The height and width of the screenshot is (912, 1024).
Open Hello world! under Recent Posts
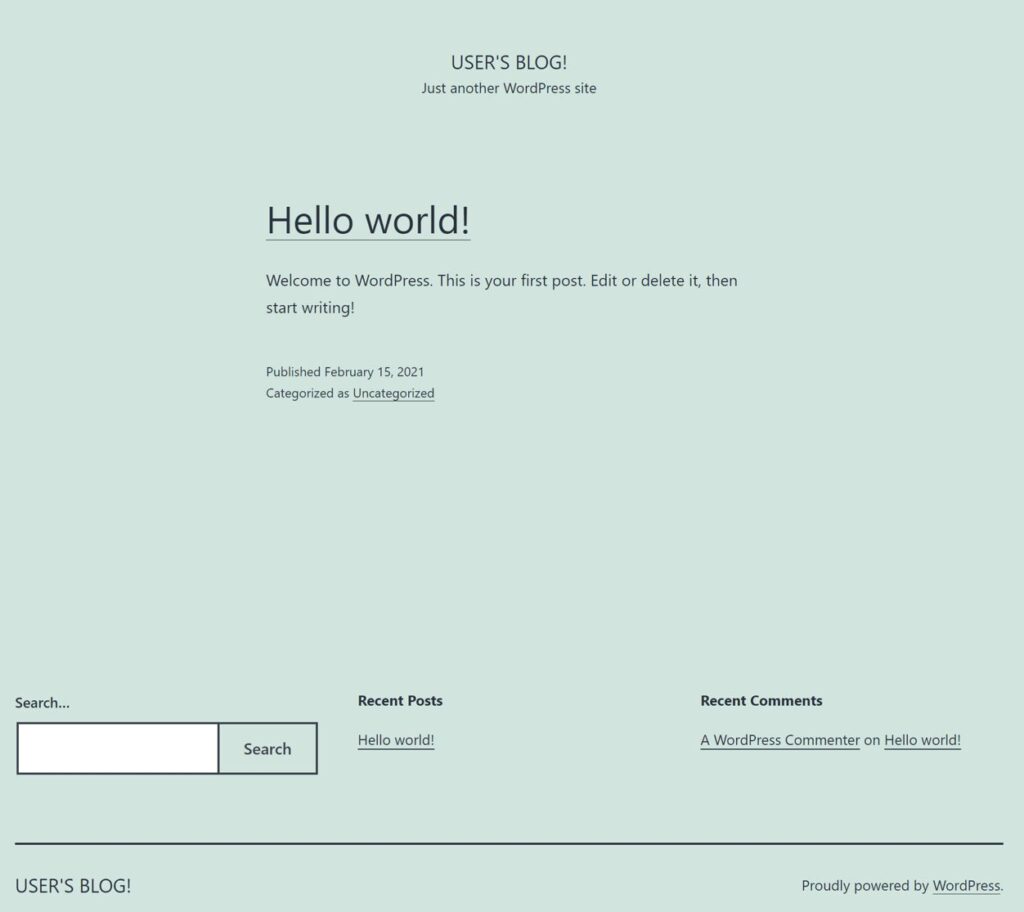point(395,740)
